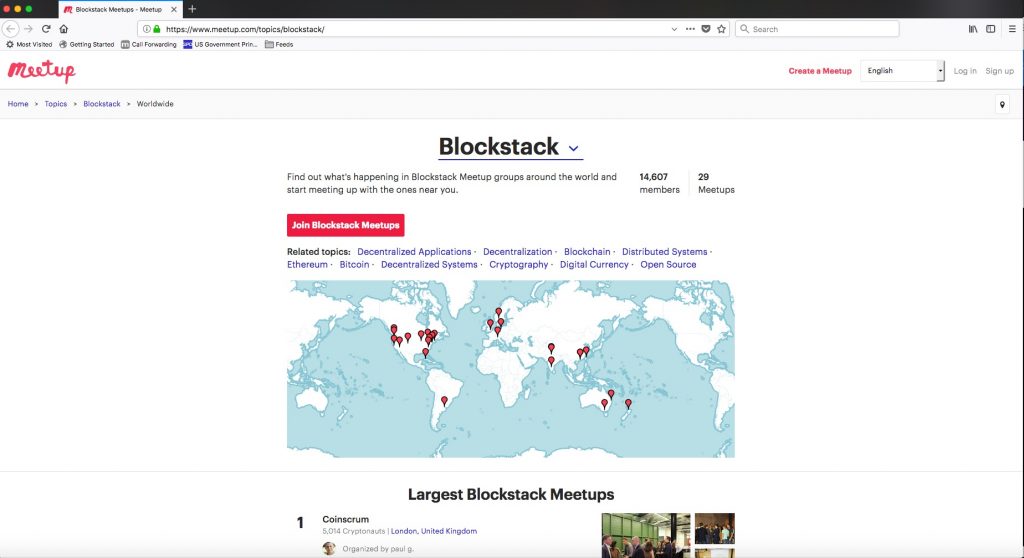The image size is (1024, 558).
Task: Open the browser home page icon
Action: coord(63,29)
